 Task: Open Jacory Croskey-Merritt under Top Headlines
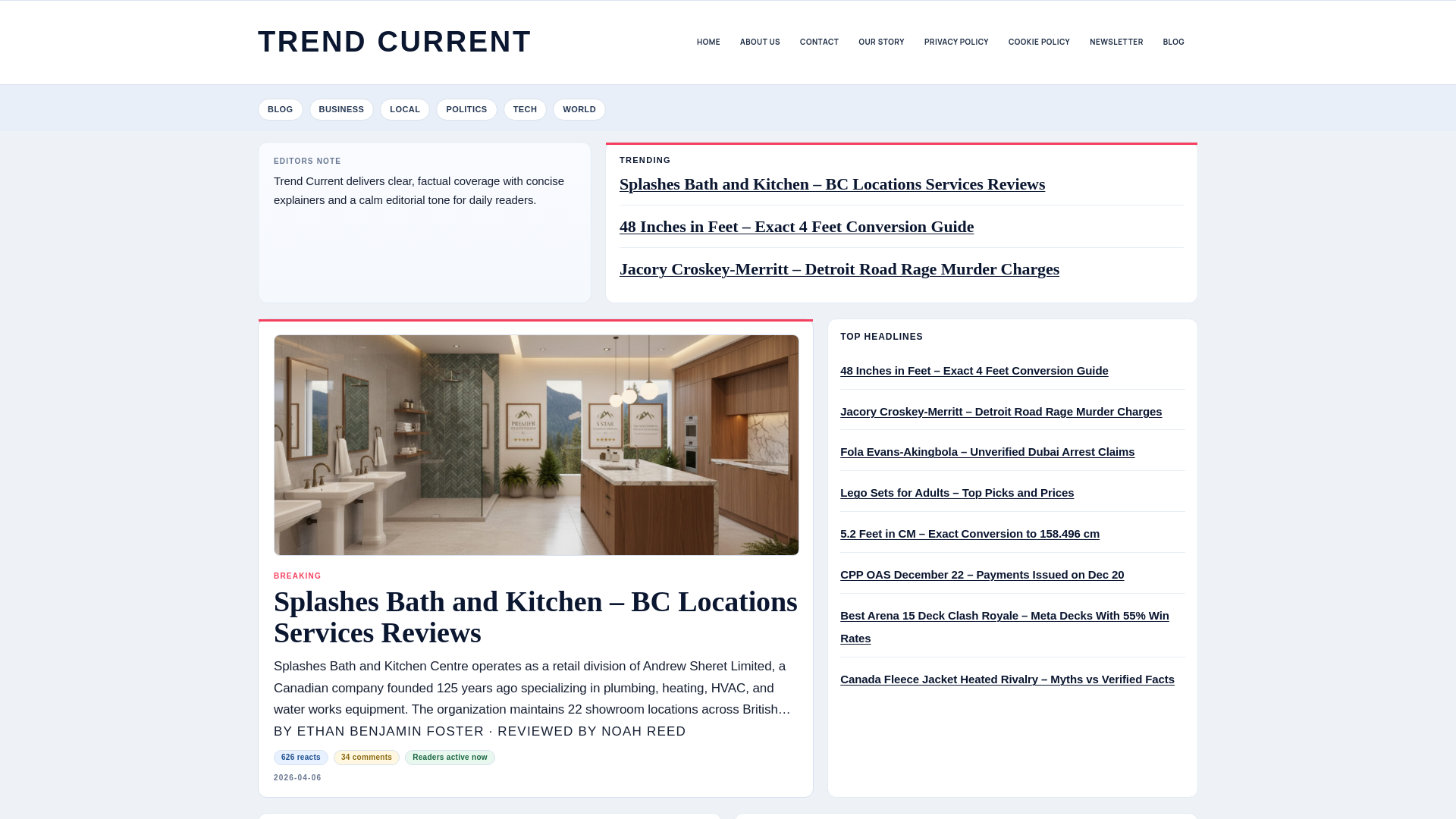coord(1001,412)
